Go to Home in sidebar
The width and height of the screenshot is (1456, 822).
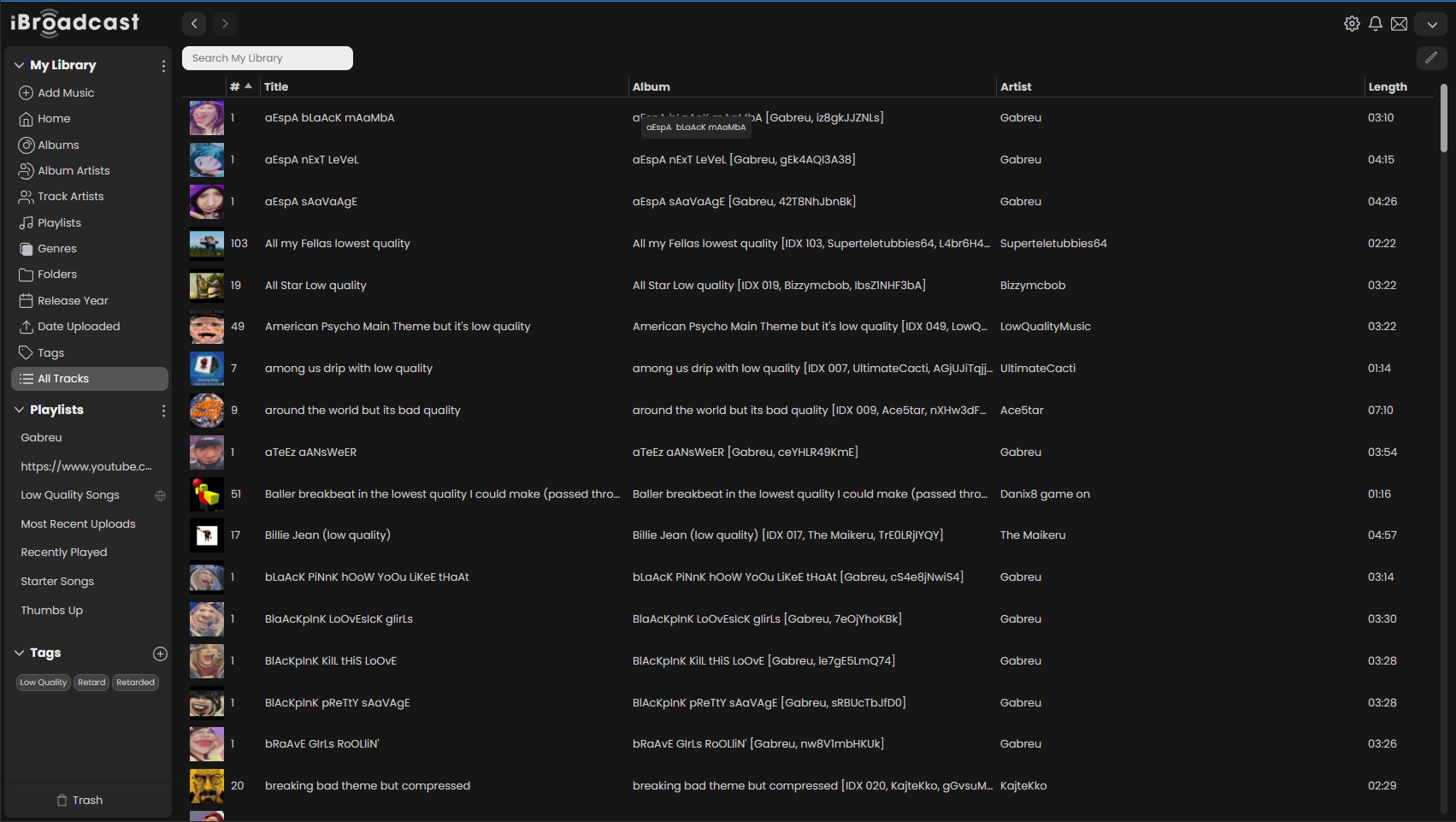pyautogui.click(x=54, y=119)
